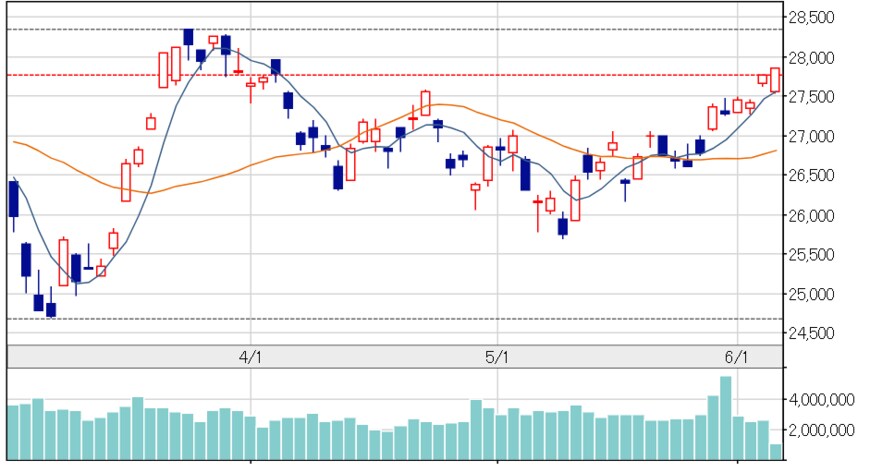
Task: Click the last, shortest volume bar
Action: click(x=776, y=452)
